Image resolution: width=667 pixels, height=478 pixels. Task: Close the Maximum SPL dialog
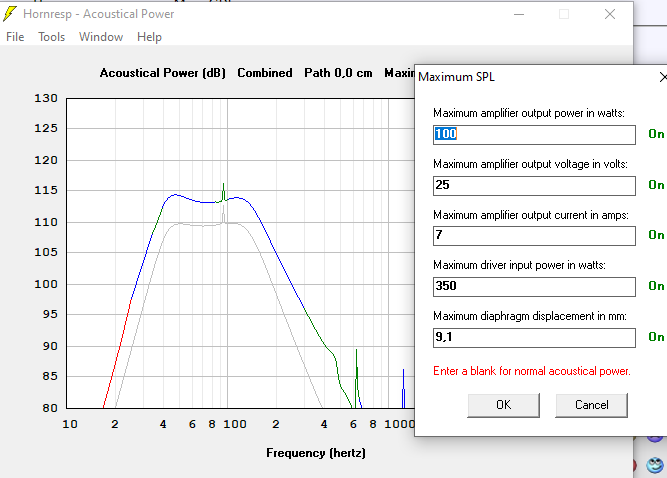663,77
